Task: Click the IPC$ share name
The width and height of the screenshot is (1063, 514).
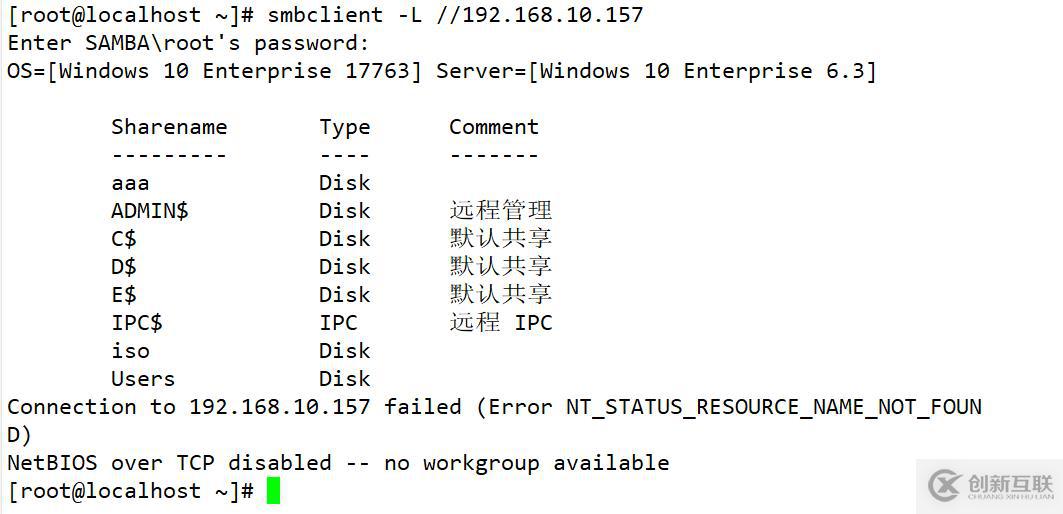Action: [137, 323]
